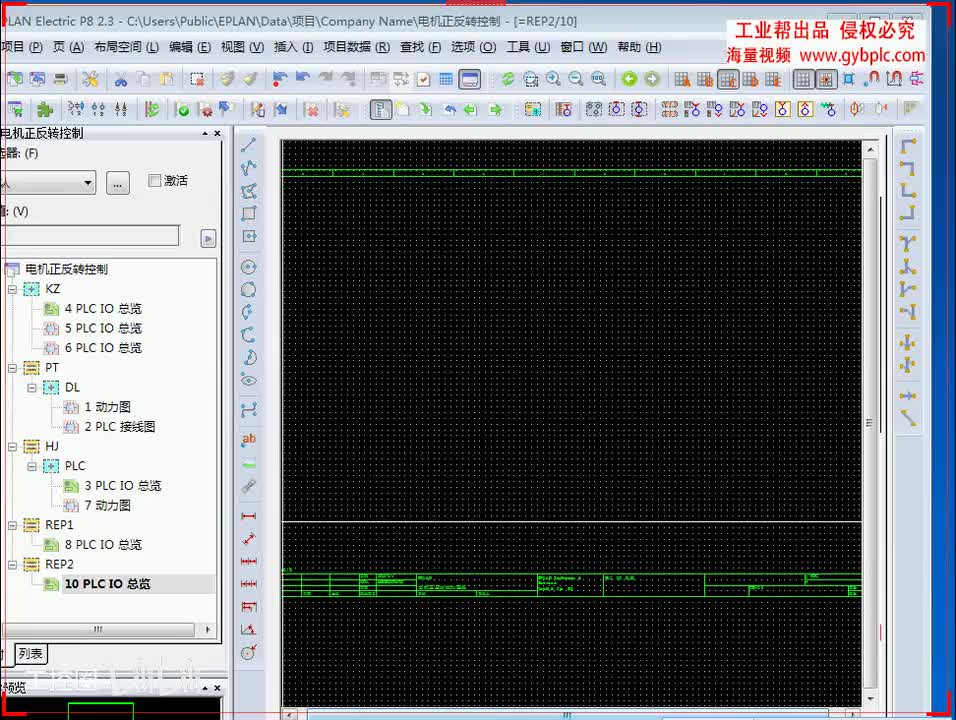Open the 插入 (I) menu

click(293, 47)
